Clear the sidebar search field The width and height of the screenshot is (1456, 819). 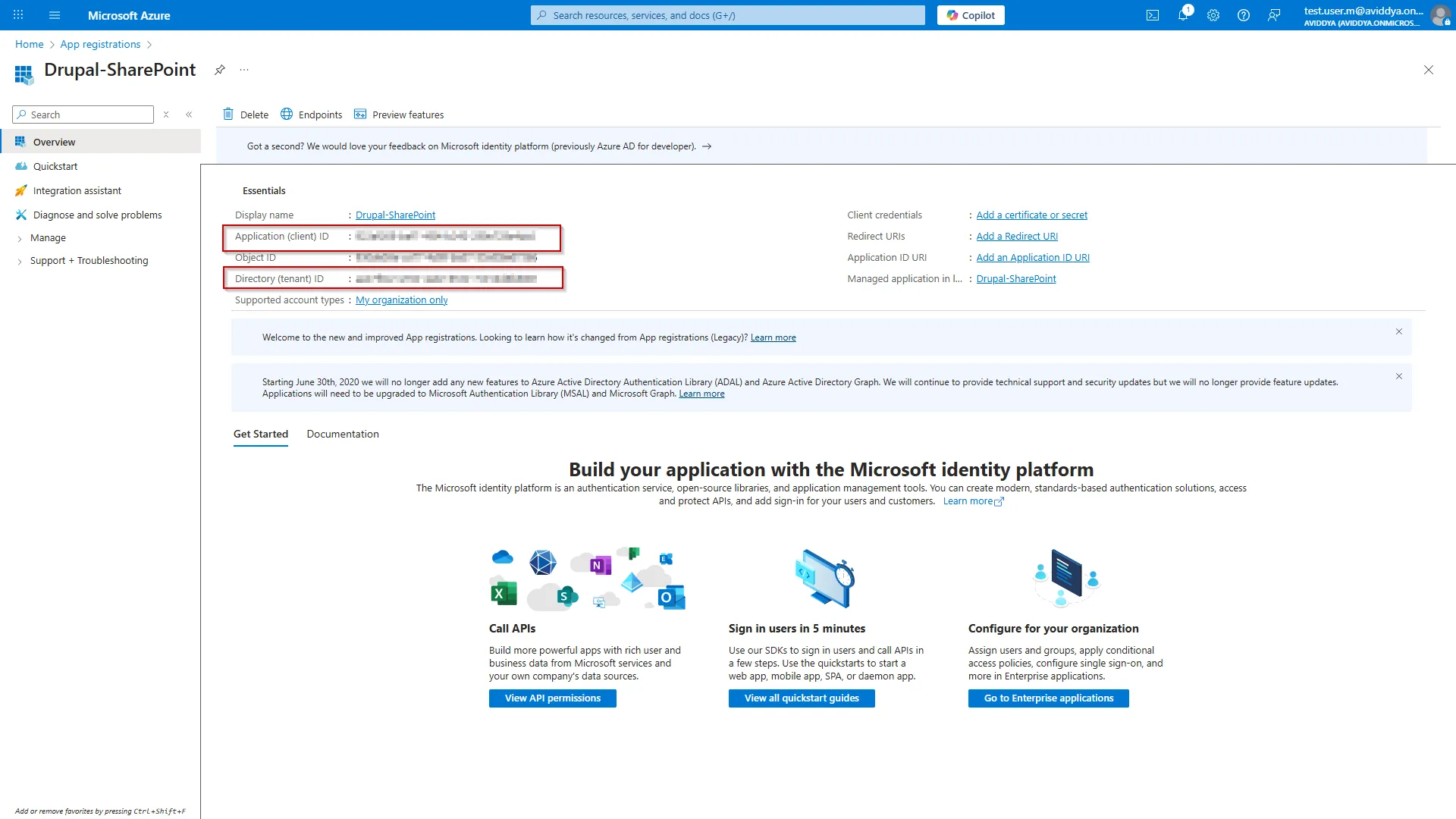tap(166, 115)
